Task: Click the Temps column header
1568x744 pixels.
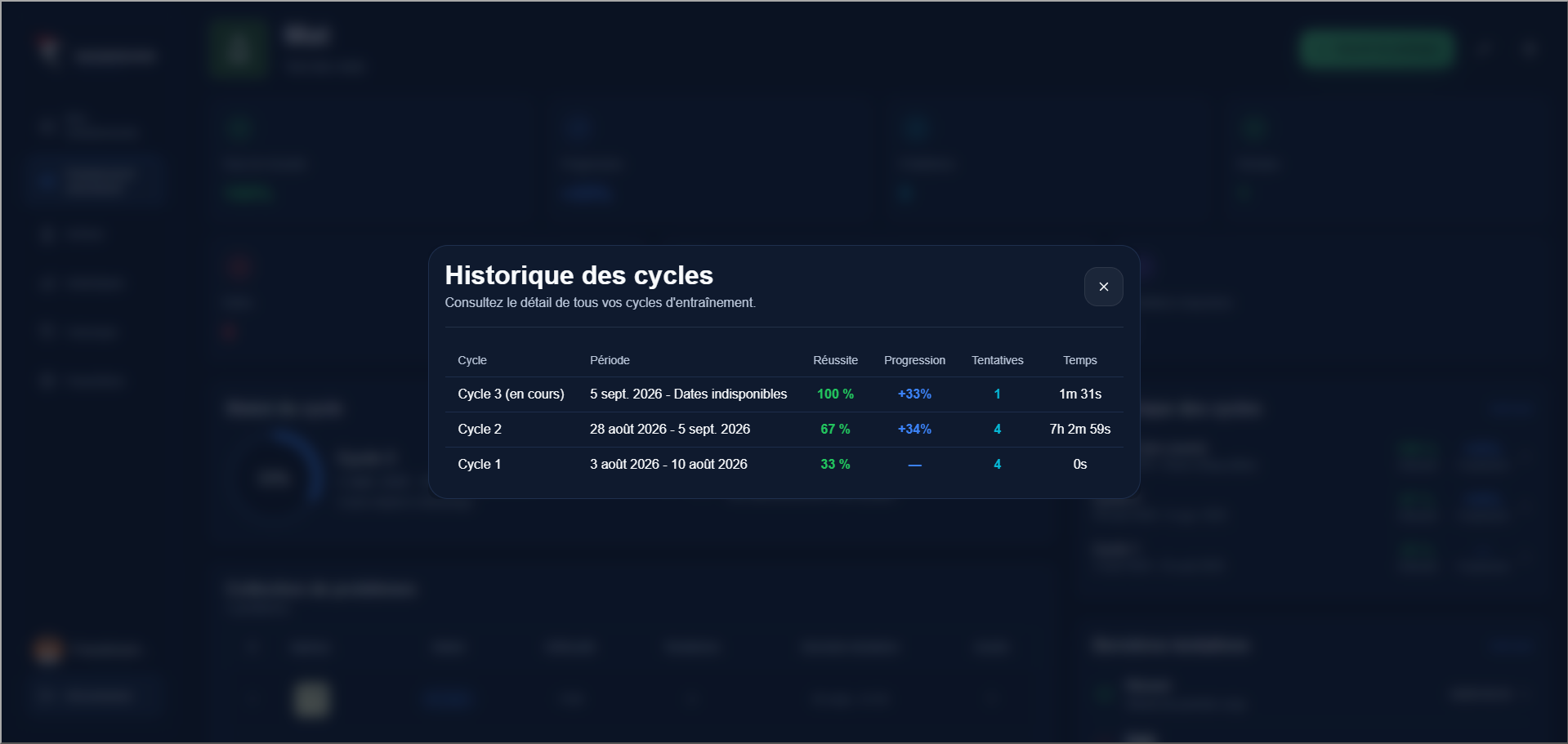Action: tap(1080, 360)
